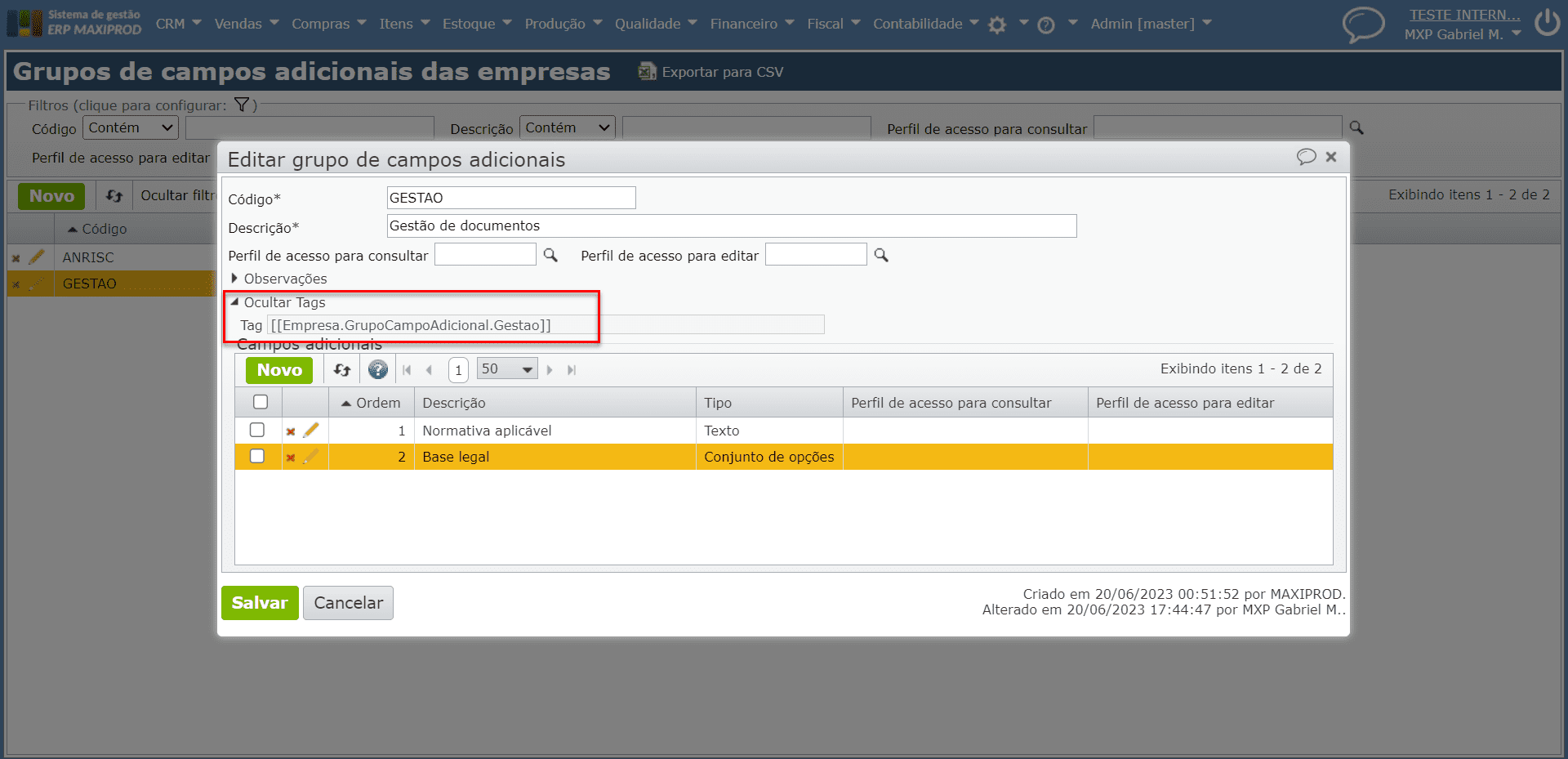The image size is (1568, 759).
Task: Delete the ANRISC group row
Action: (x=16, y=258)
